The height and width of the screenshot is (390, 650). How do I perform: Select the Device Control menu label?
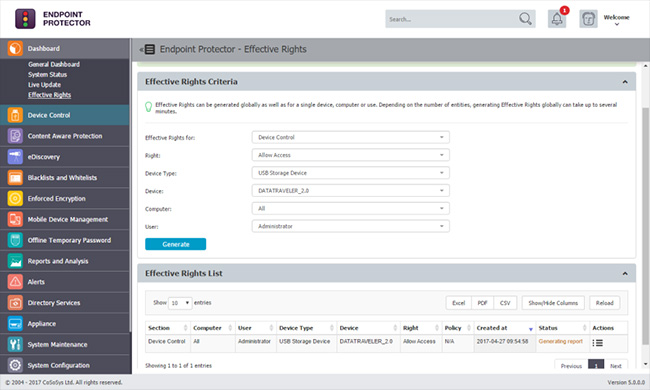pyautogui.click(x=49, y=115)
